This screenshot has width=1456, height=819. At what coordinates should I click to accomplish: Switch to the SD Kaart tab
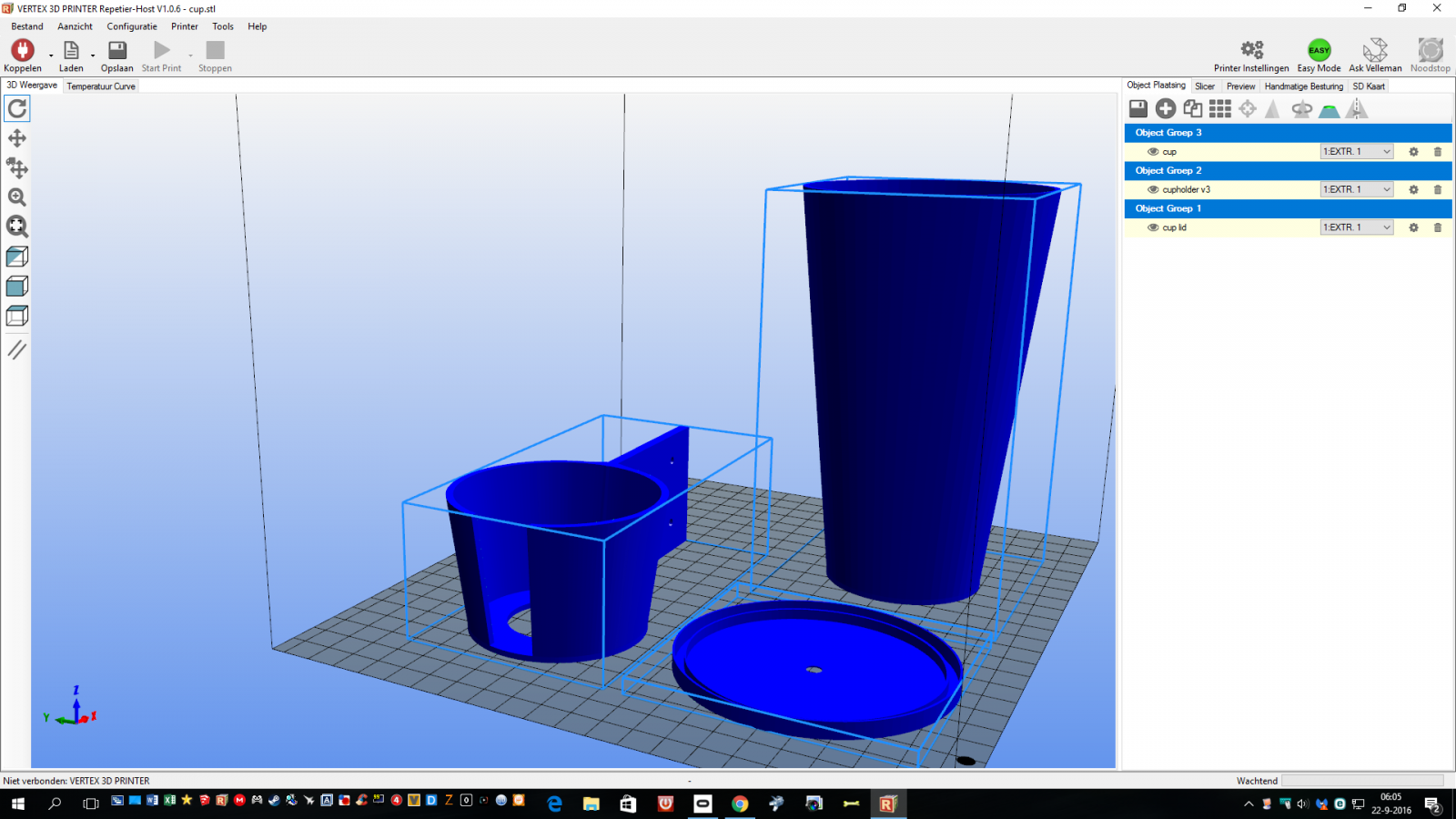coord(1369,86)
